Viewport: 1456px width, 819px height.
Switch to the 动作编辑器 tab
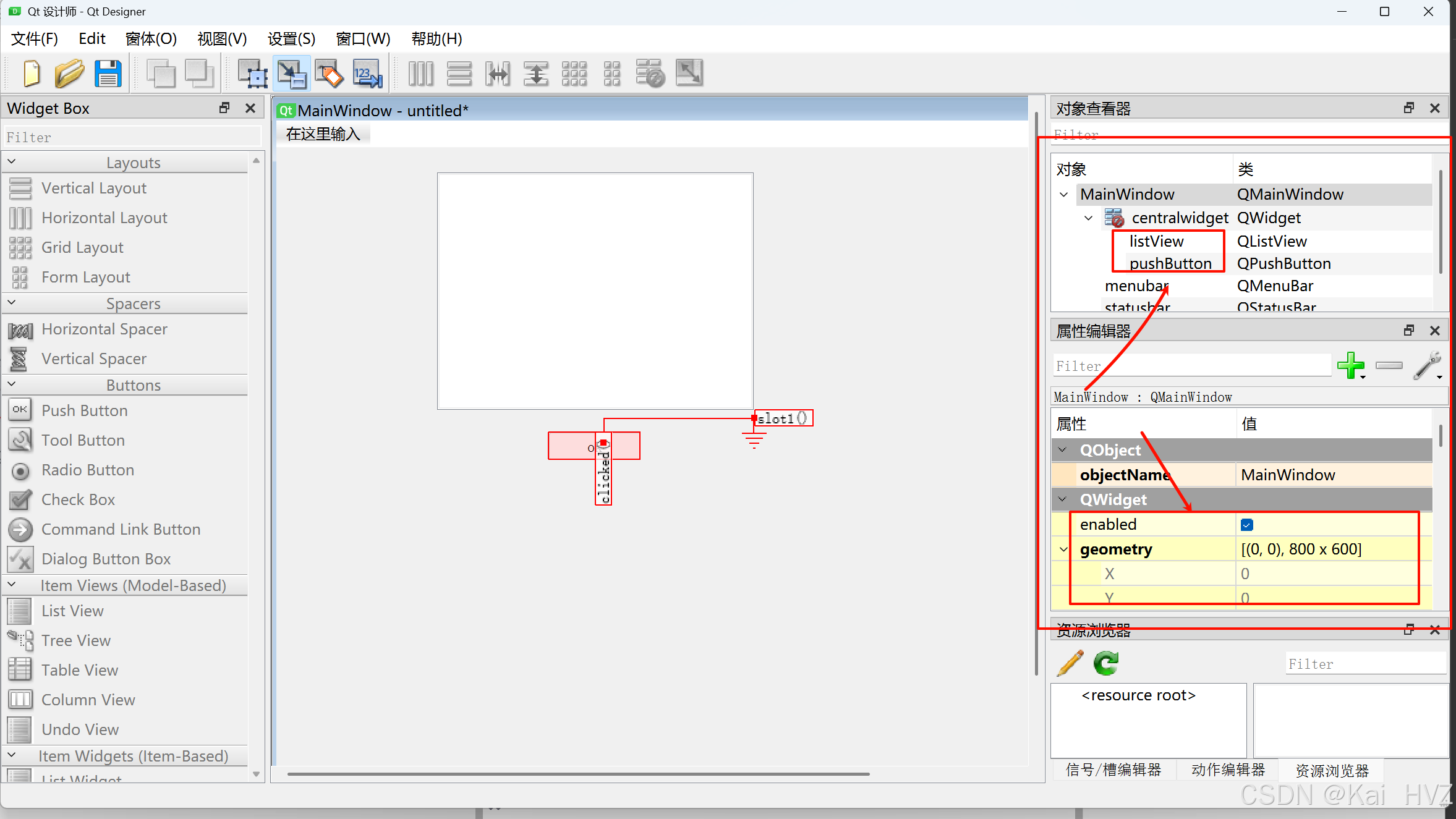click(1228, 770)
